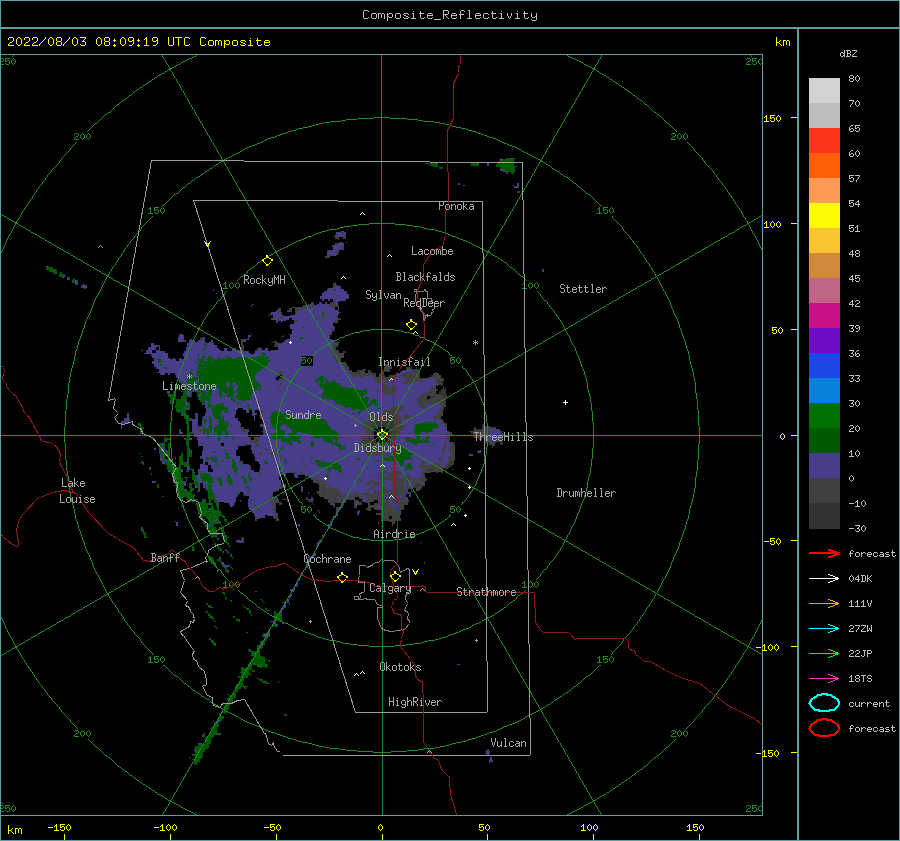Click the purple echo patch west of Lacombe
The width and height of the screenshot is (900, 841).
click(338, 243)
